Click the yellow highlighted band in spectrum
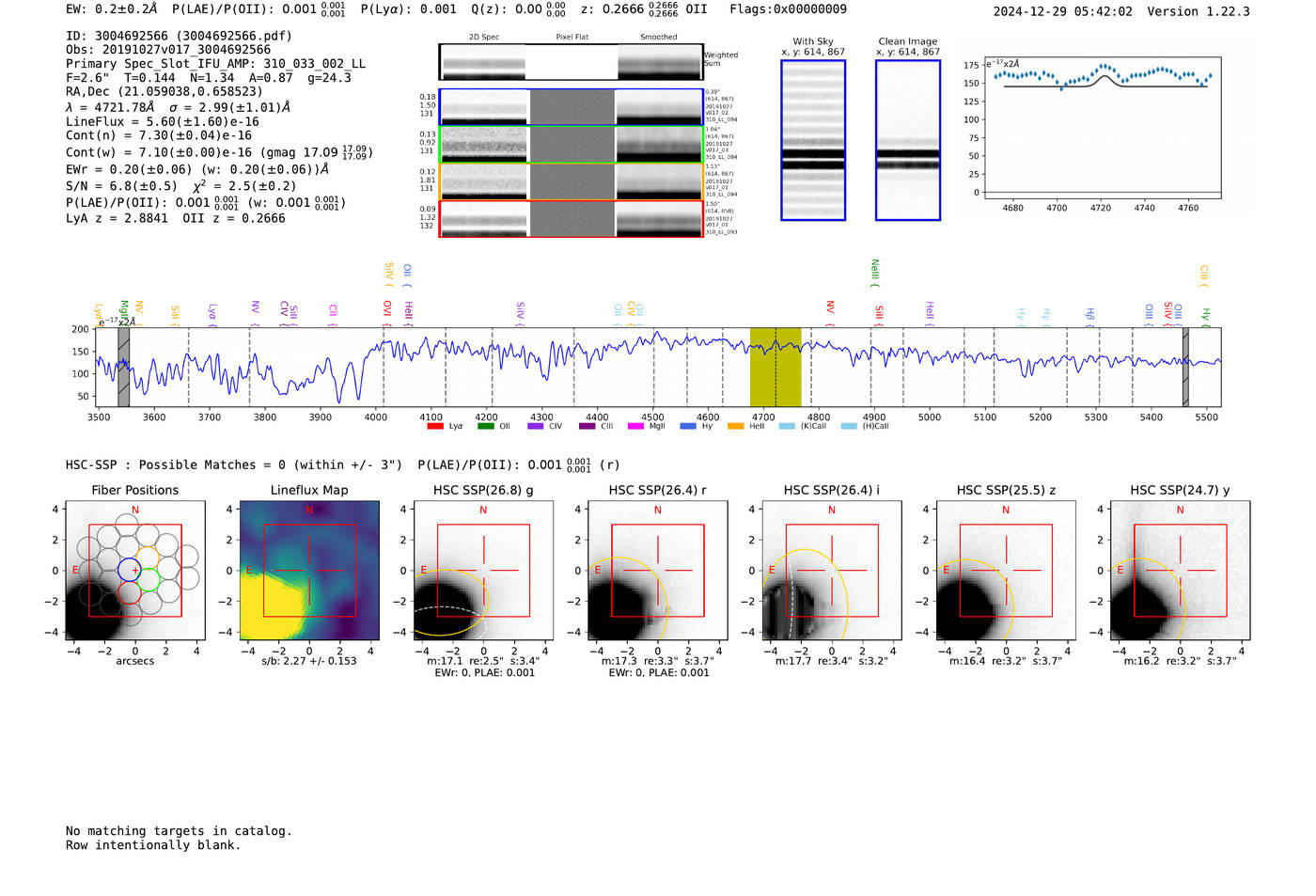 [x=775, y=367]
